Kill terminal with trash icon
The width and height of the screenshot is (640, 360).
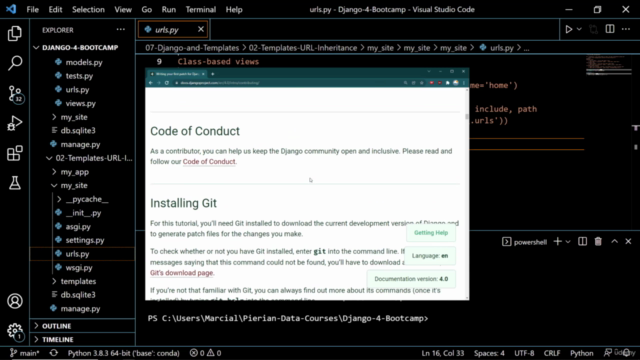598,242
